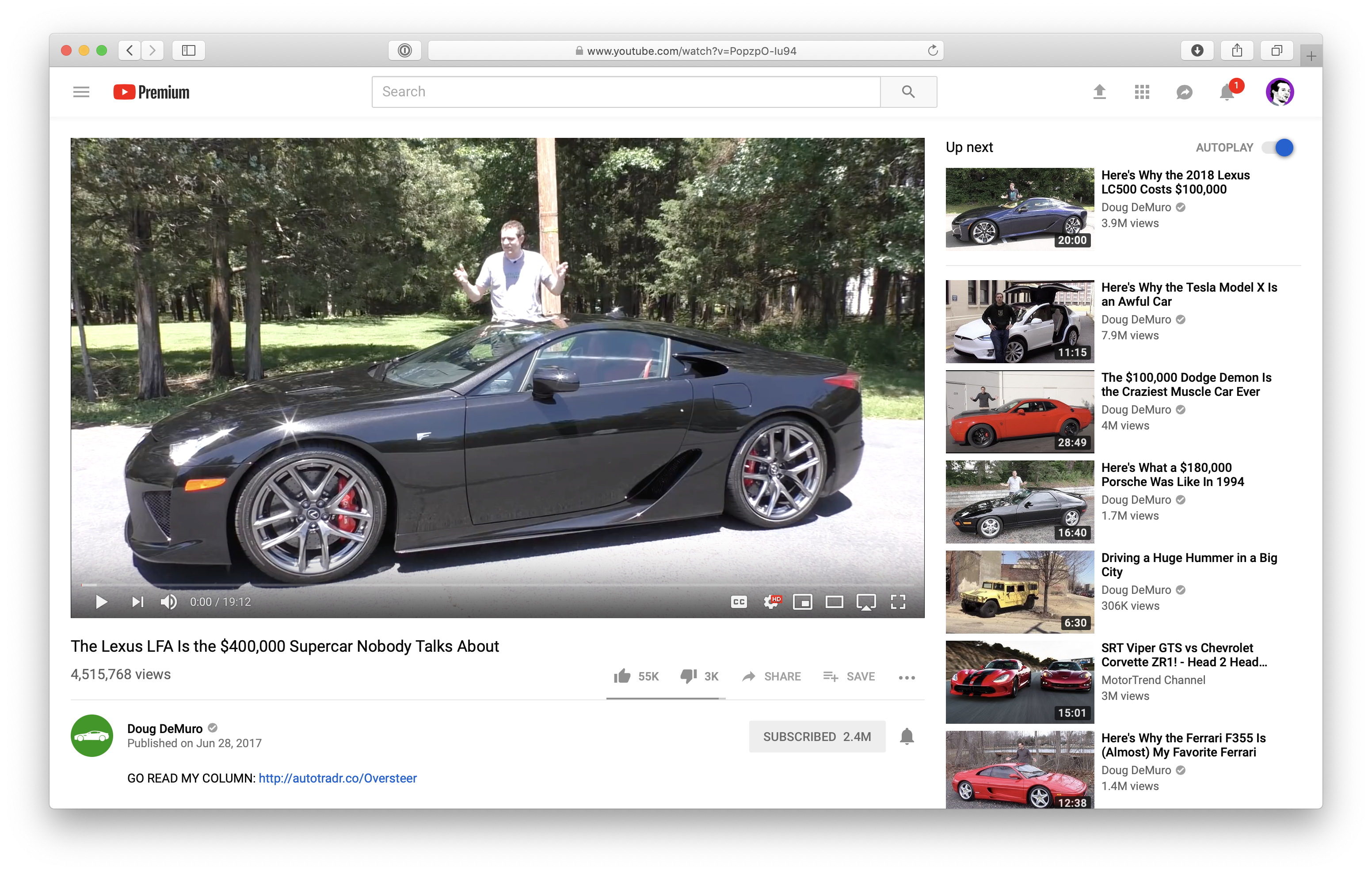Show Safari downloads
The height and width of the screenshot is (874, 1372).
(1197, 50)
